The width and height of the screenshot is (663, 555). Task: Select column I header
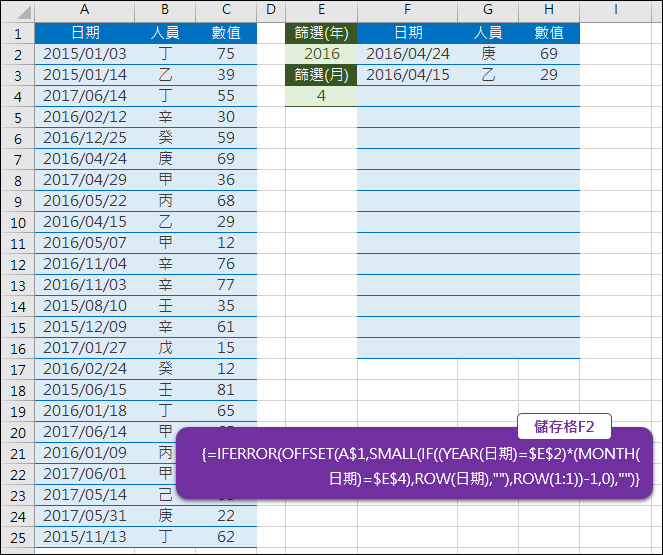click(615, 11)
